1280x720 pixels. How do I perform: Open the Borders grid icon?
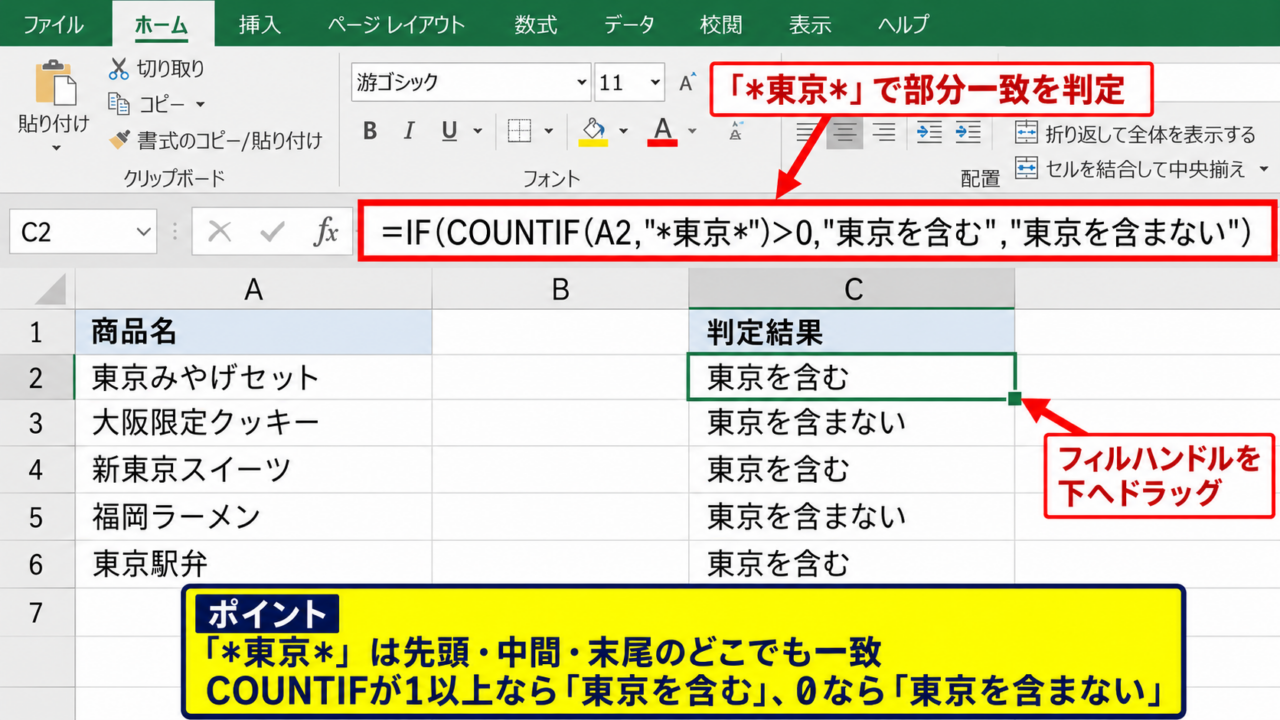click(x=519, y=131)
